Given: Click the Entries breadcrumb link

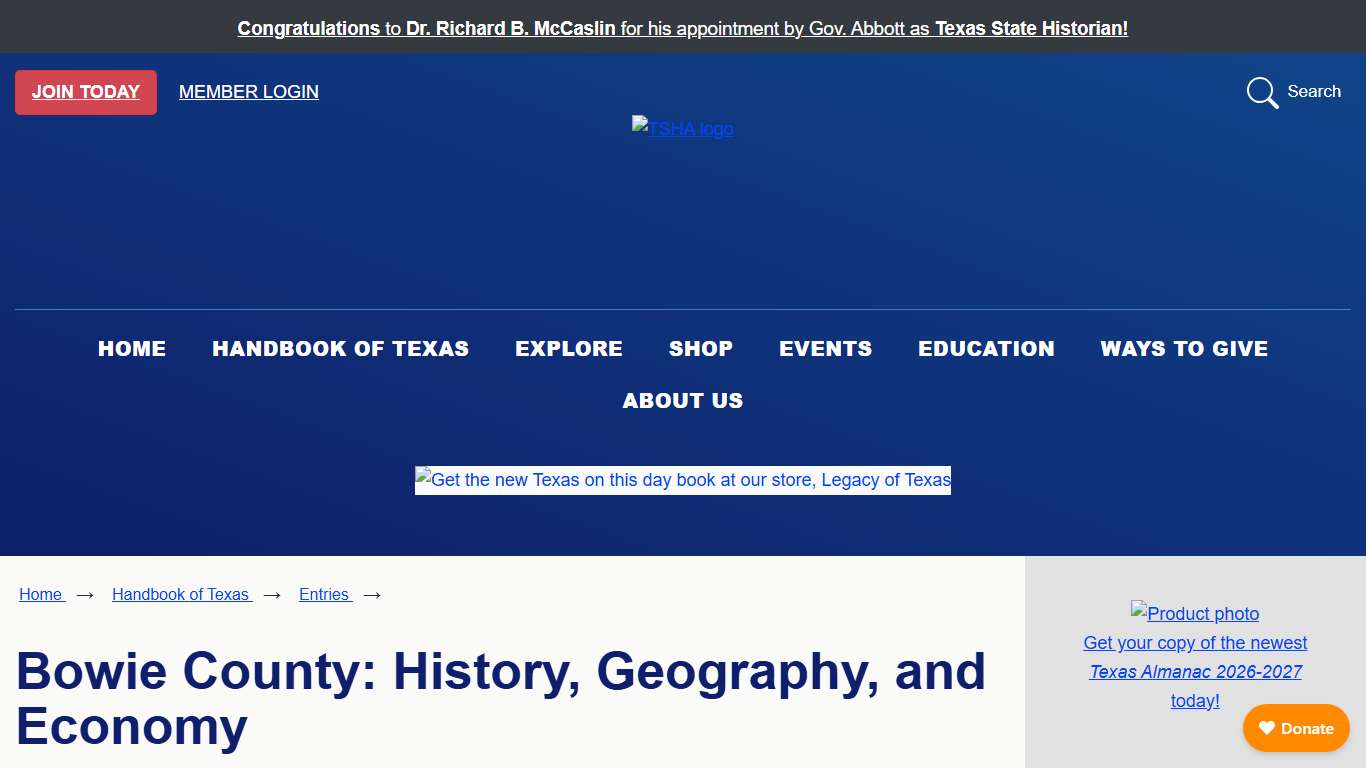Looking at the screenshot, I should coord(324,594).
